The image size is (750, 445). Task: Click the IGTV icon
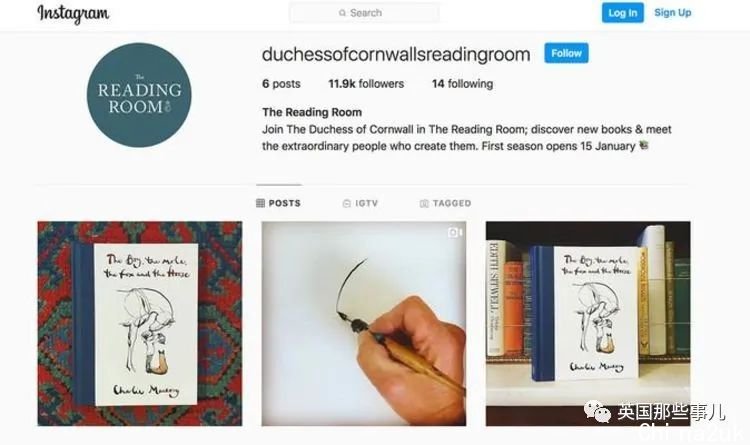(347, 203)
